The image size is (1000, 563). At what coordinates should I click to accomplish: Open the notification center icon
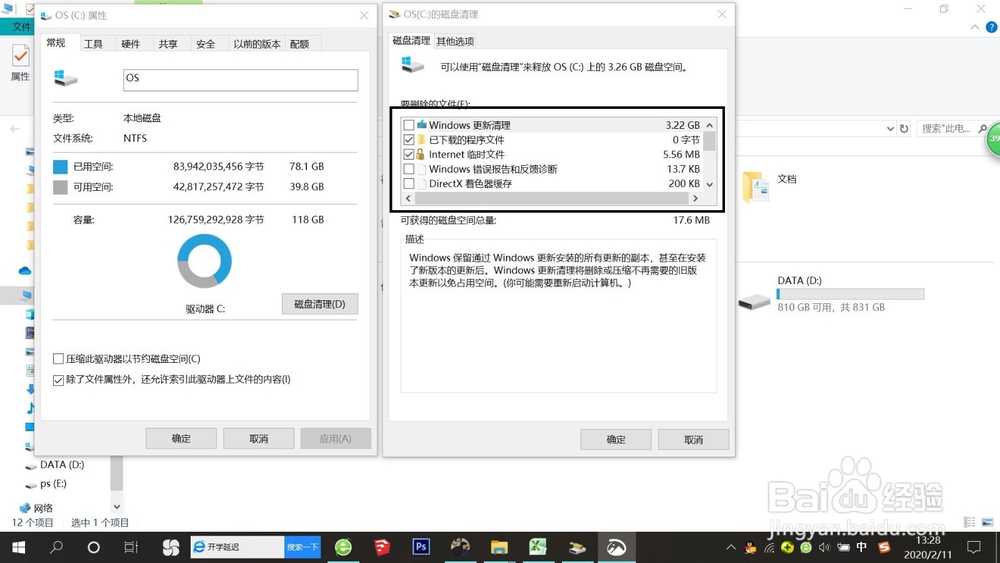(974, 547)
